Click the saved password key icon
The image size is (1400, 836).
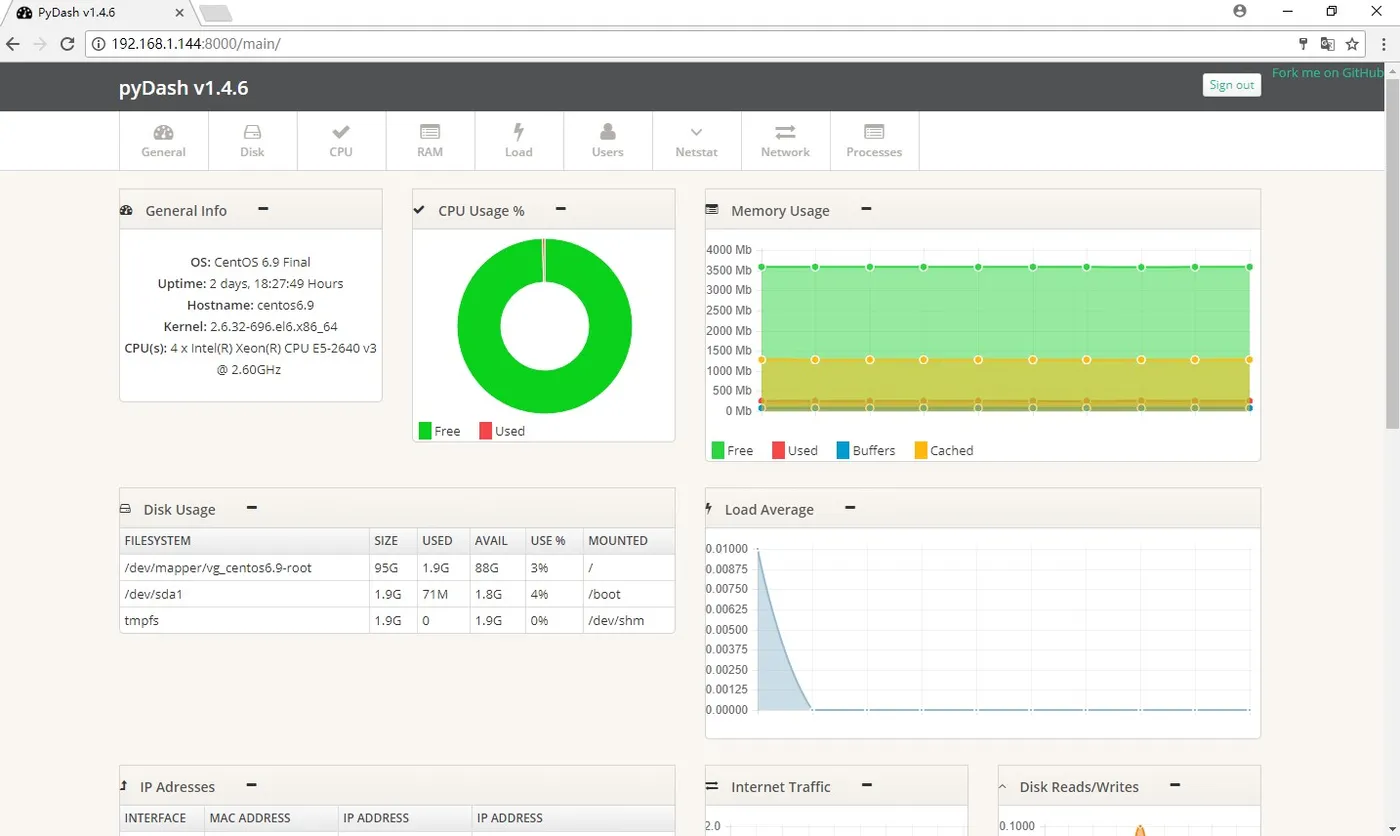(x=1303, y=44)
